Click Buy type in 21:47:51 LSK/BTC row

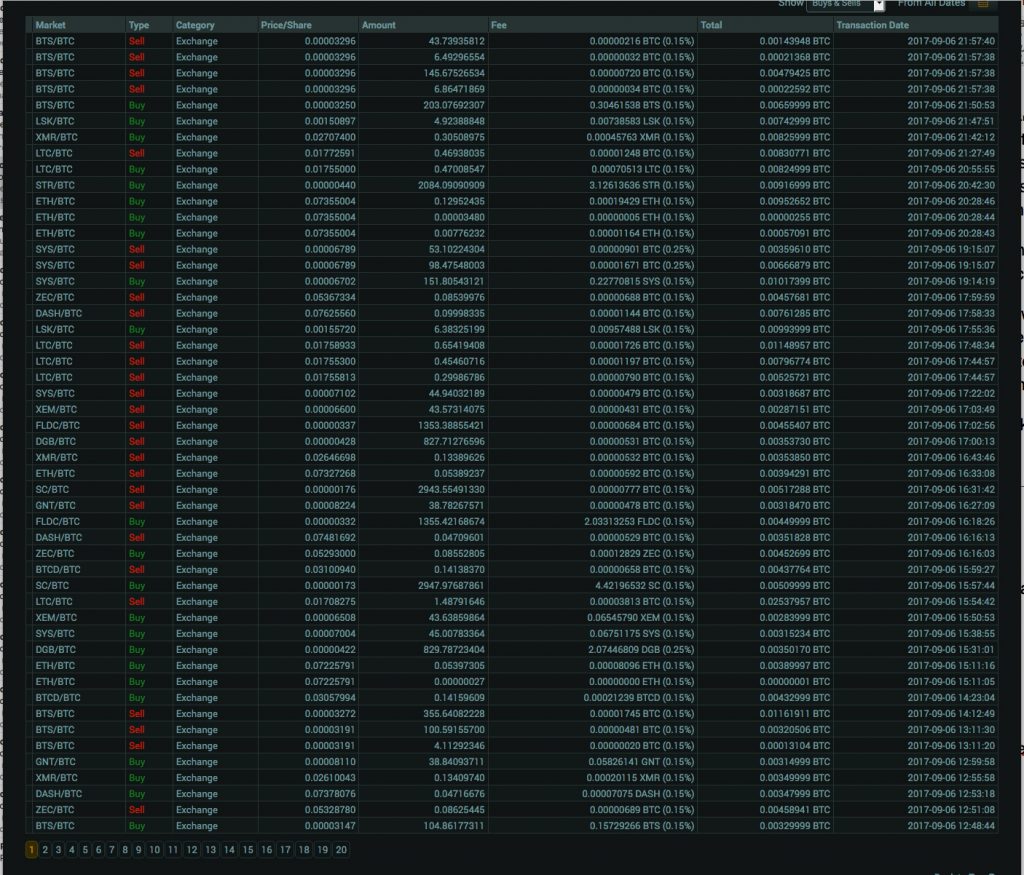coord(136,121)
